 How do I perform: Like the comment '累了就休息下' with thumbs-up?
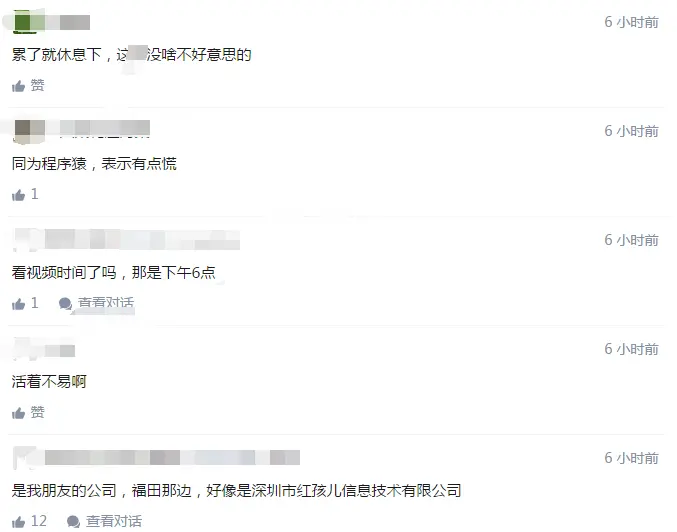coord(19,86)
